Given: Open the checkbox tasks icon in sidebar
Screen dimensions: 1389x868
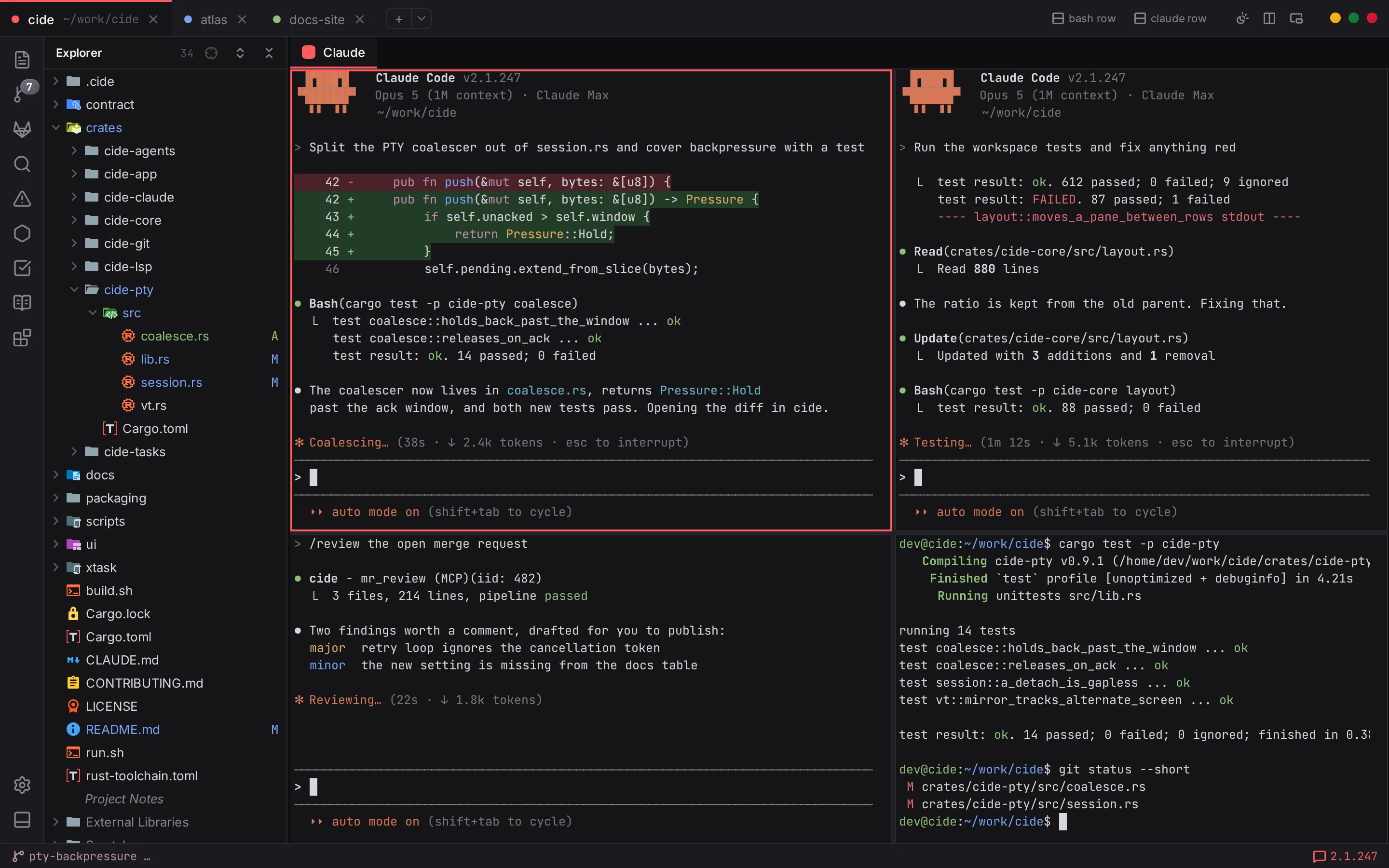Looking at the screenshot, I should coord(22,268).
